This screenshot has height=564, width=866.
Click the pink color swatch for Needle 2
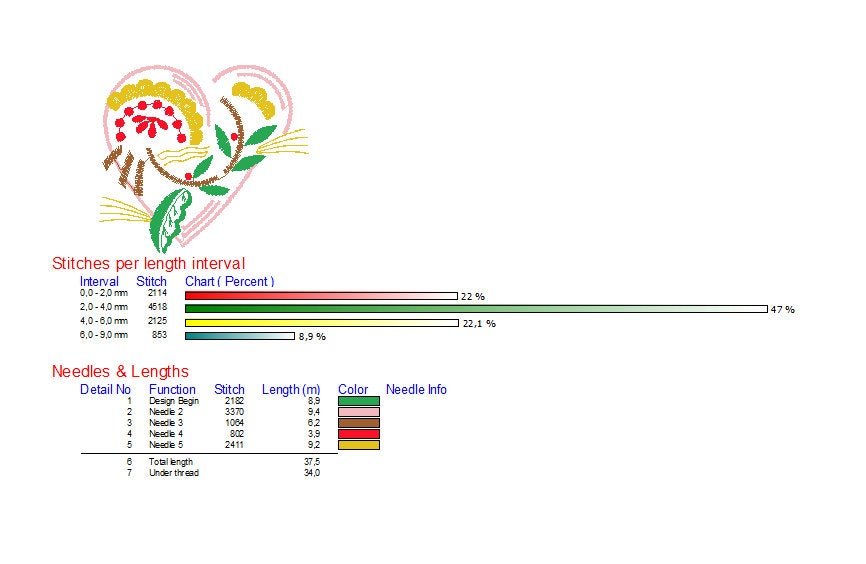point(359,412)
